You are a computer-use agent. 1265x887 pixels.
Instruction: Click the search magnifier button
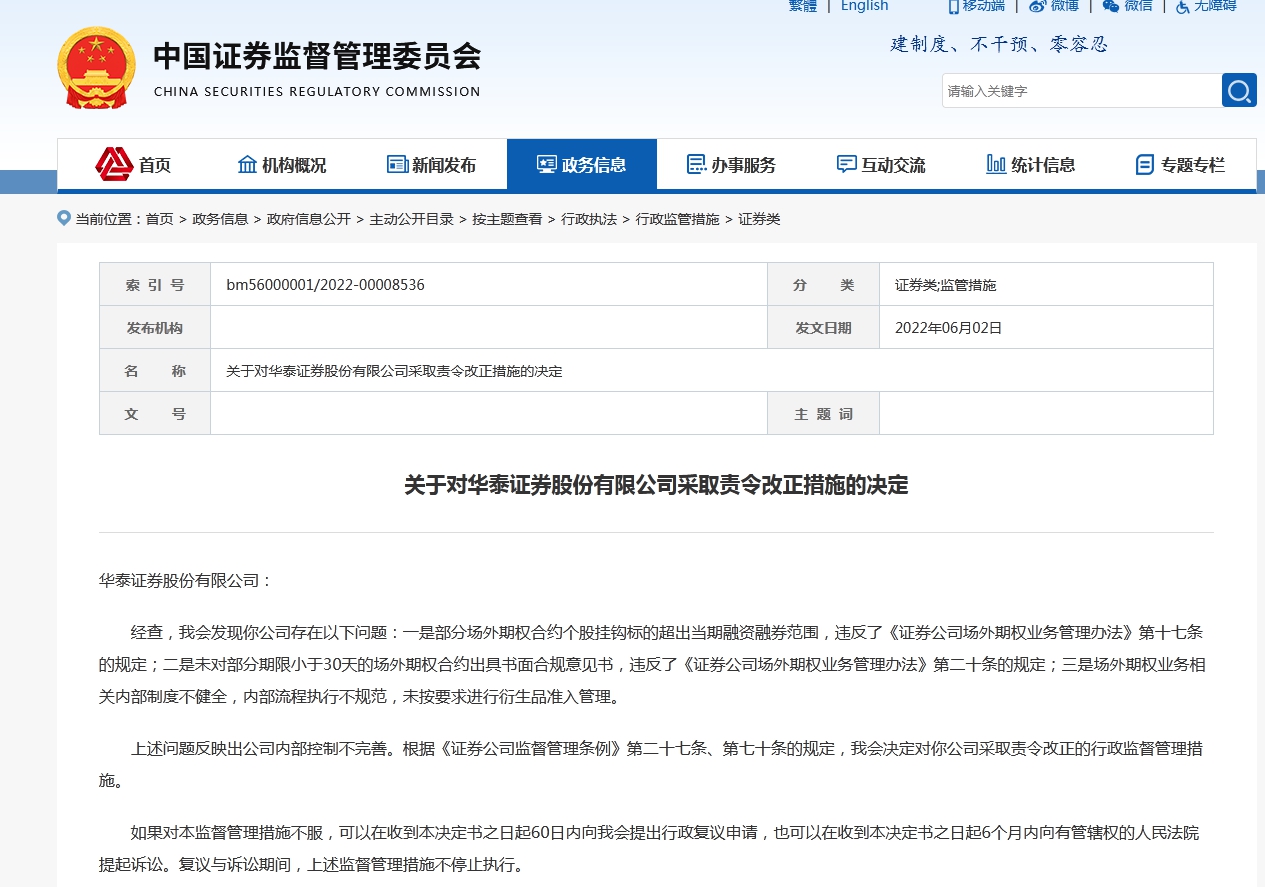click(x=1239, y=90)
